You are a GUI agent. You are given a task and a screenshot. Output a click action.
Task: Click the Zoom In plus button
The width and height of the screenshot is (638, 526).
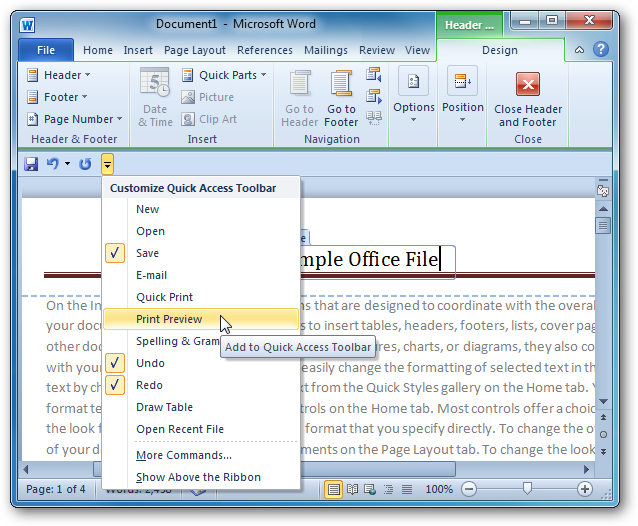[x=585, y=489]
